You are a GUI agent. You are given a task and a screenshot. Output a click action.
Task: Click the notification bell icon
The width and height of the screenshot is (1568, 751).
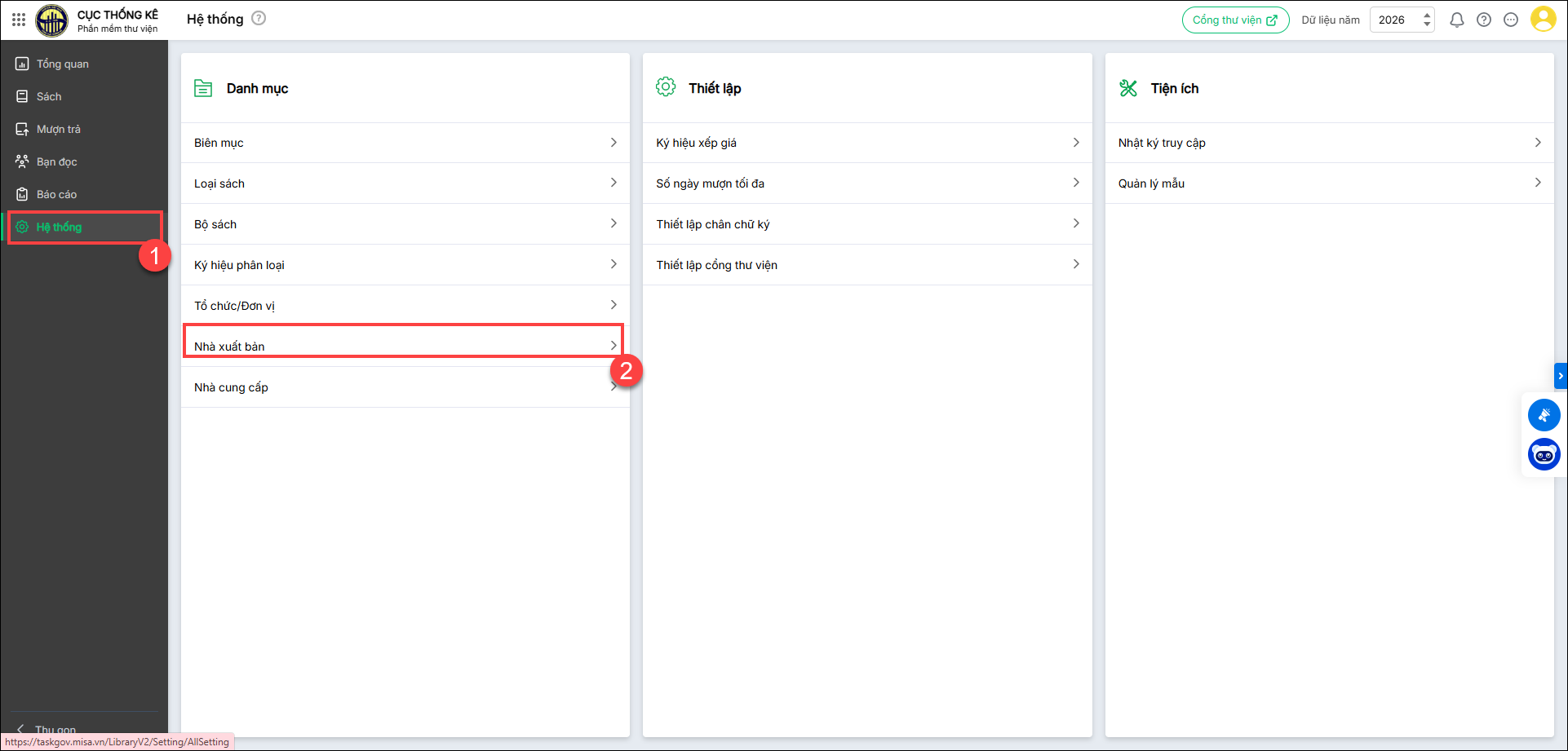(x=1456, y=20)
